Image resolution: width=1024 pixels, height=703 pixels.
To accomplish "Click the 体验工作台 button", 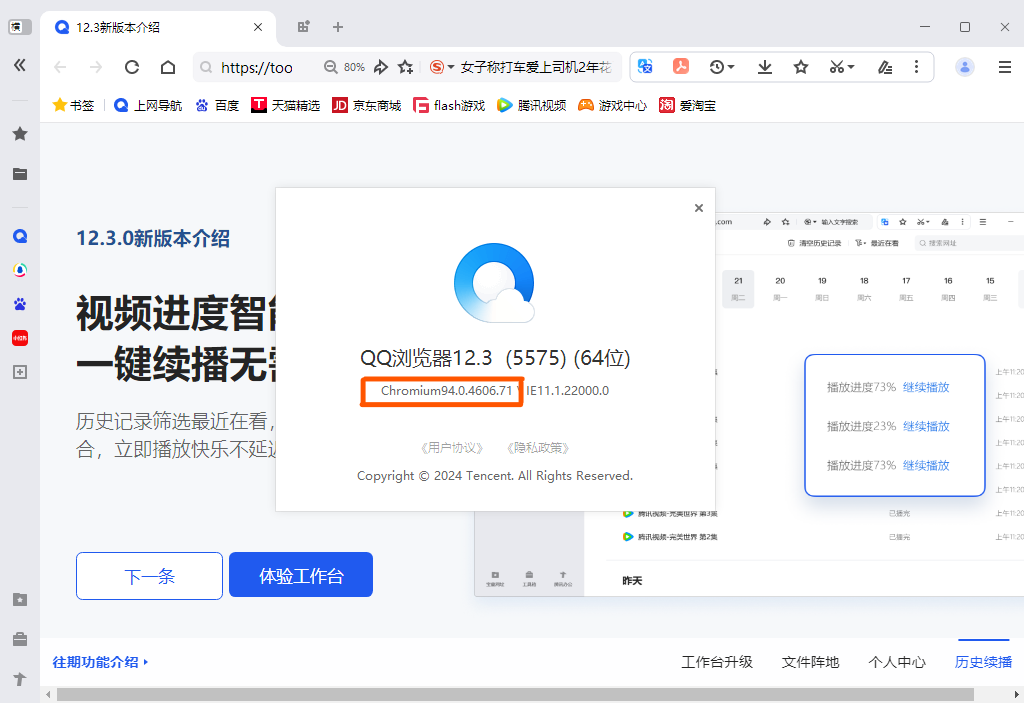I will point(300,574).
